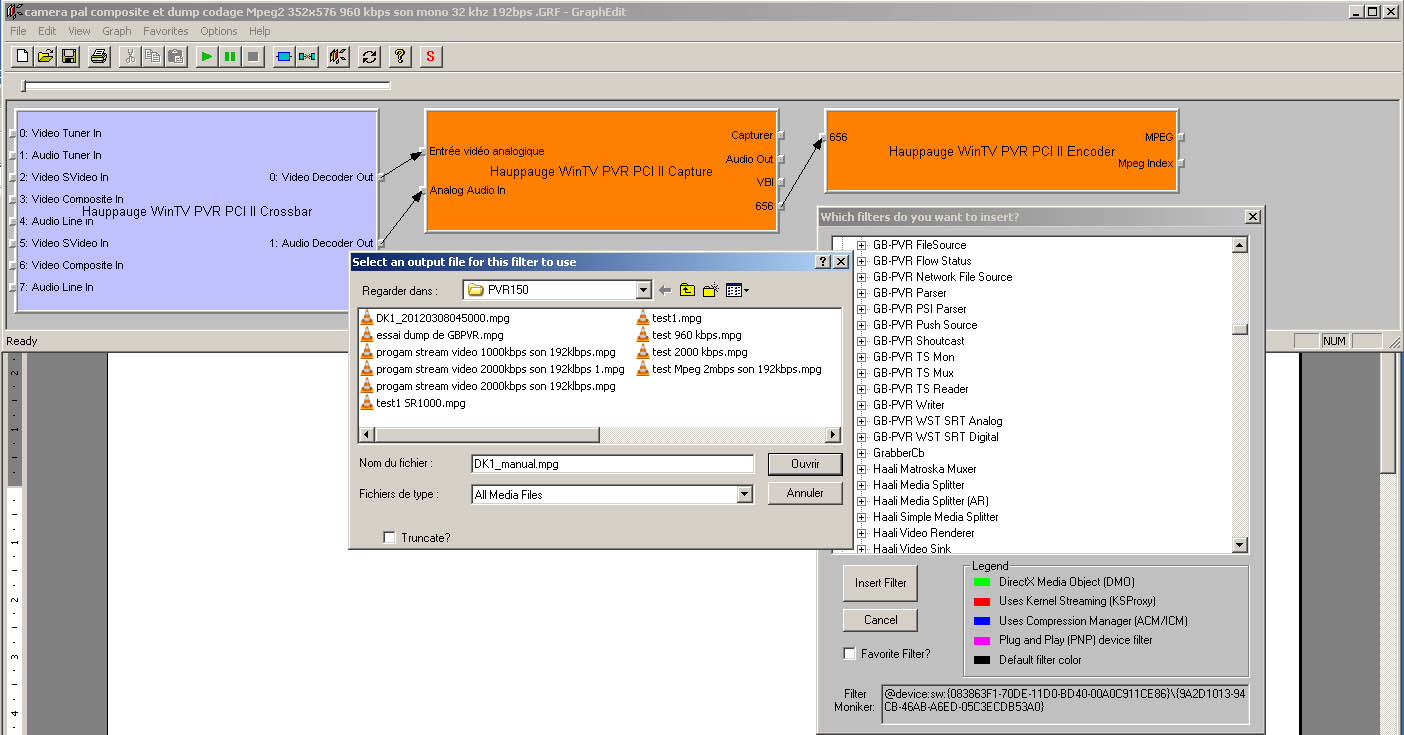Open the Regarder dans folder dropdown
Viewport: 1404px width, 735px height.
tap(643, 290)
